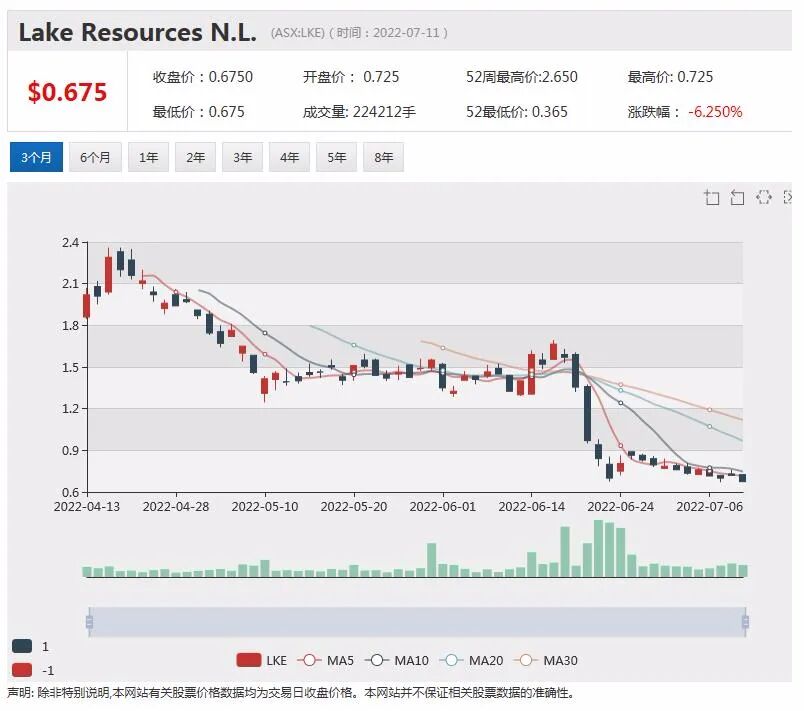Click the large dark candlestick dropping to 0.95

(587, 414)
